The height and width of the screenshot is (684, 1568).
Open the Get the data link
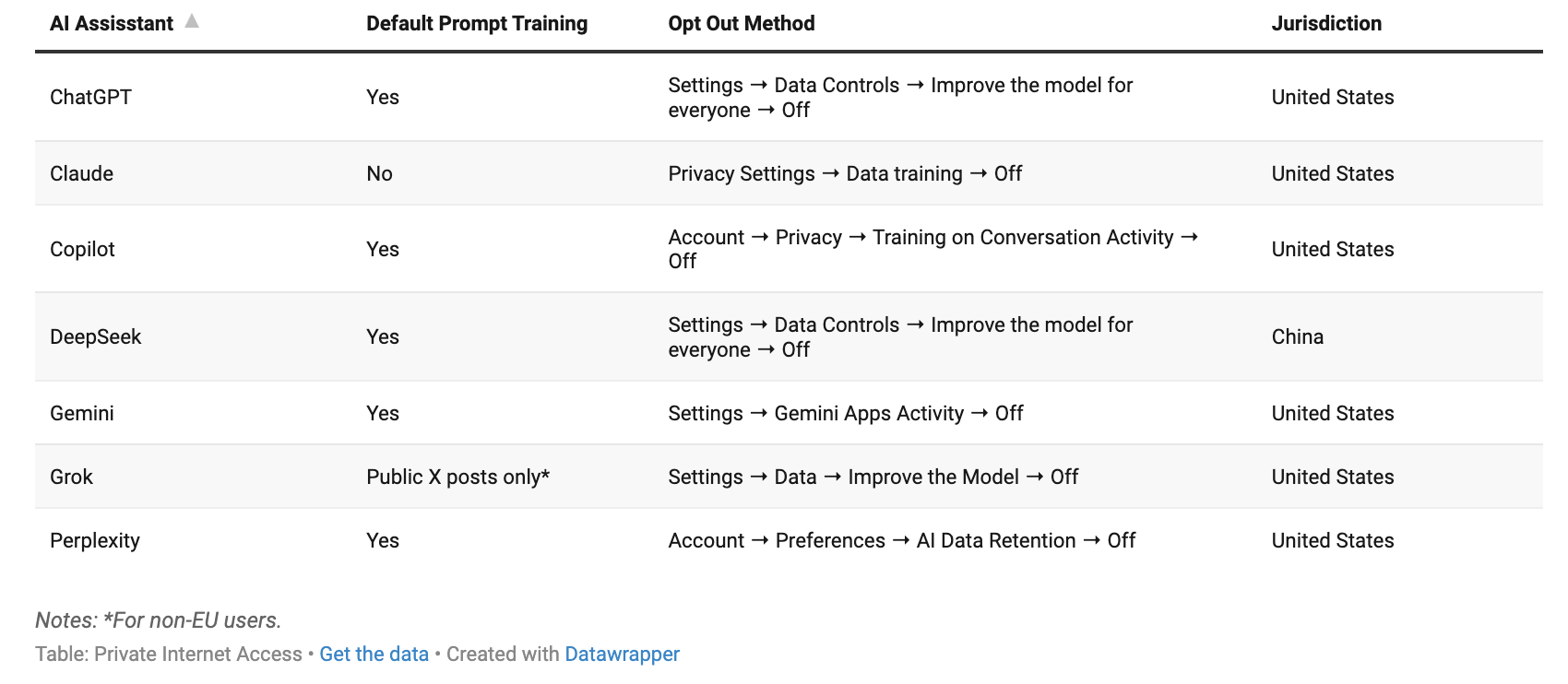[x=374, y=654]
